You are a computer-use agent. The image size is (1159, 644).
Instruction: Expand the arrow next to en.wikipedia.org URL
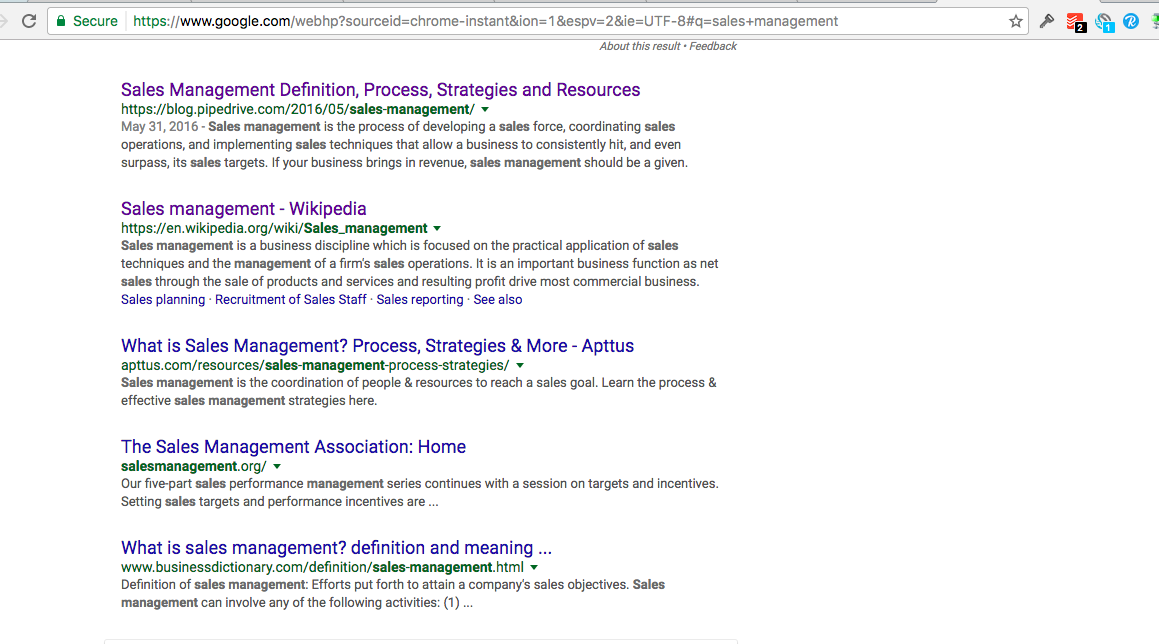point(437,228)
